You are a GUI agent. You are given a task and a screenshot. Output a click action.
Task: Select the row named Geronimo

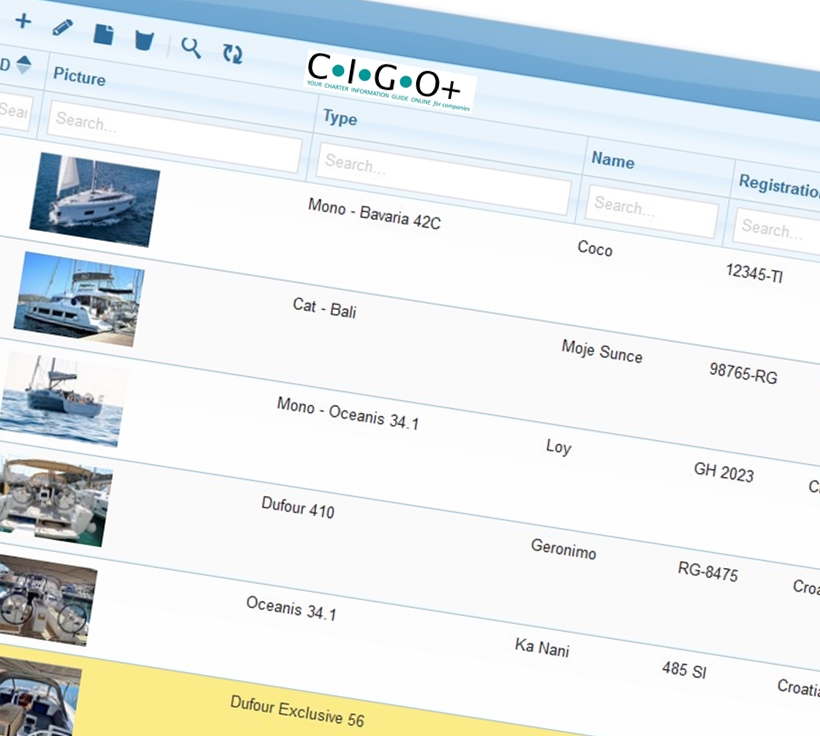[563, 548]
